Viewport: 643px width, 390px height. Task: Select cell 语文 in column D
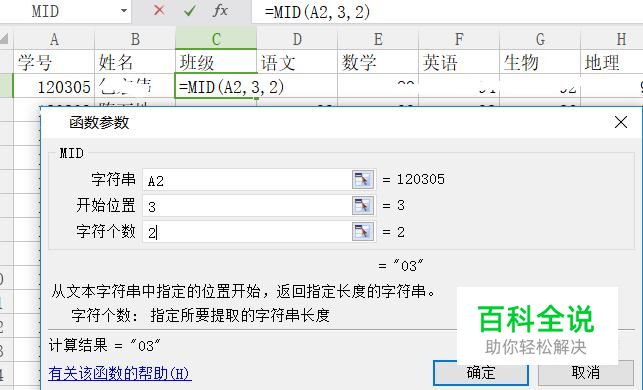297,62
